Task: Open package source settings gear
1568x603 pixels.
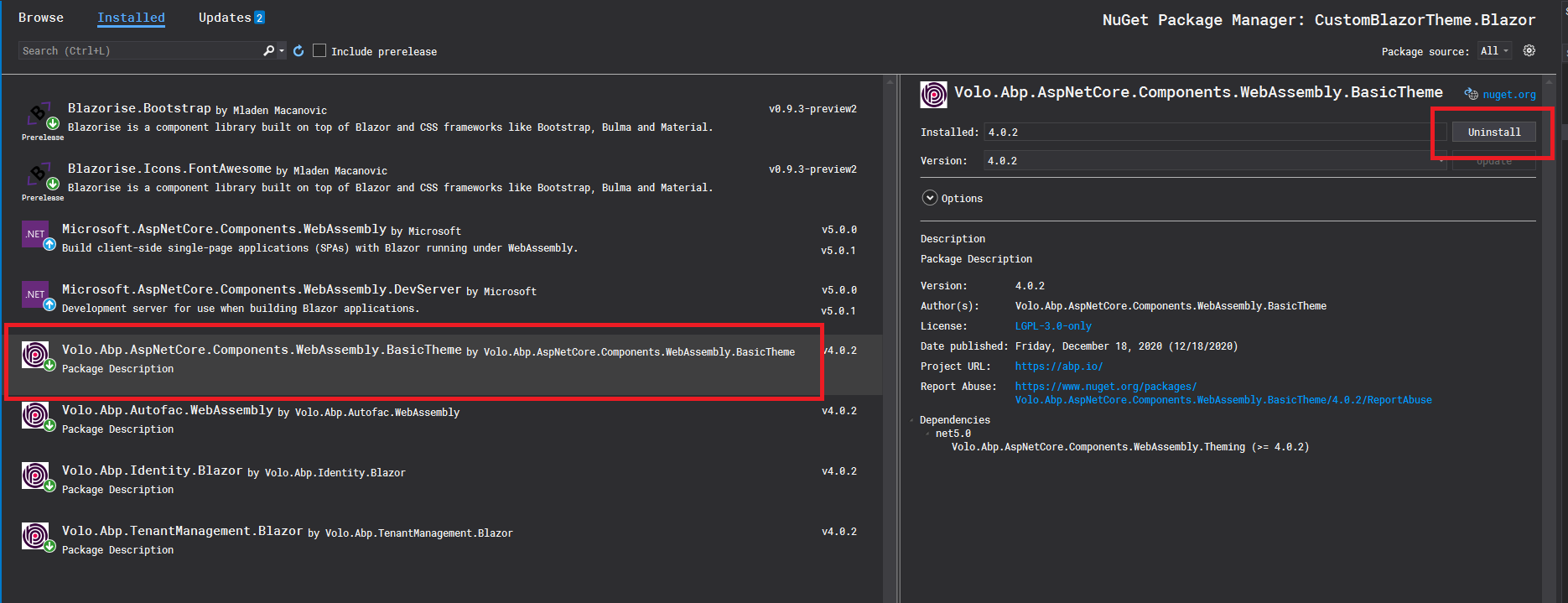Action: click(x=1529, y=50)
